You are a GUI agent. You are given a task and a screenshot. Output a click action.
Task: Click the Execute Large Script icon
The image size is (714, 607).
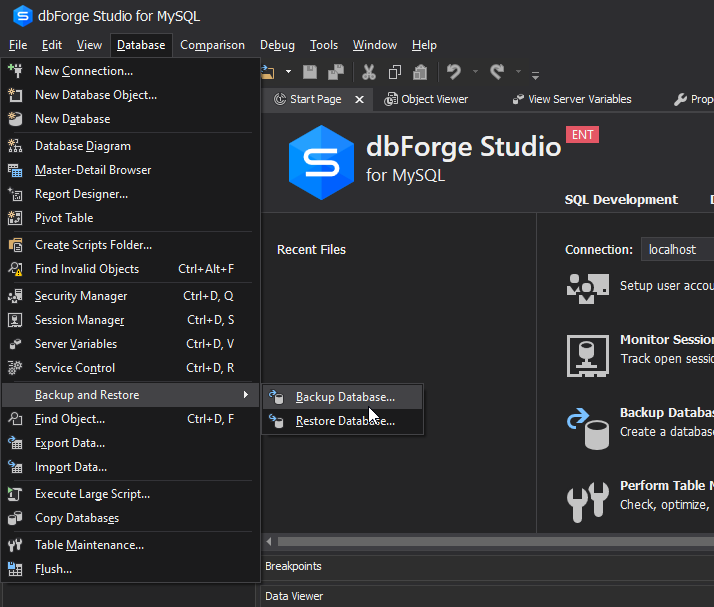(15, 494)
